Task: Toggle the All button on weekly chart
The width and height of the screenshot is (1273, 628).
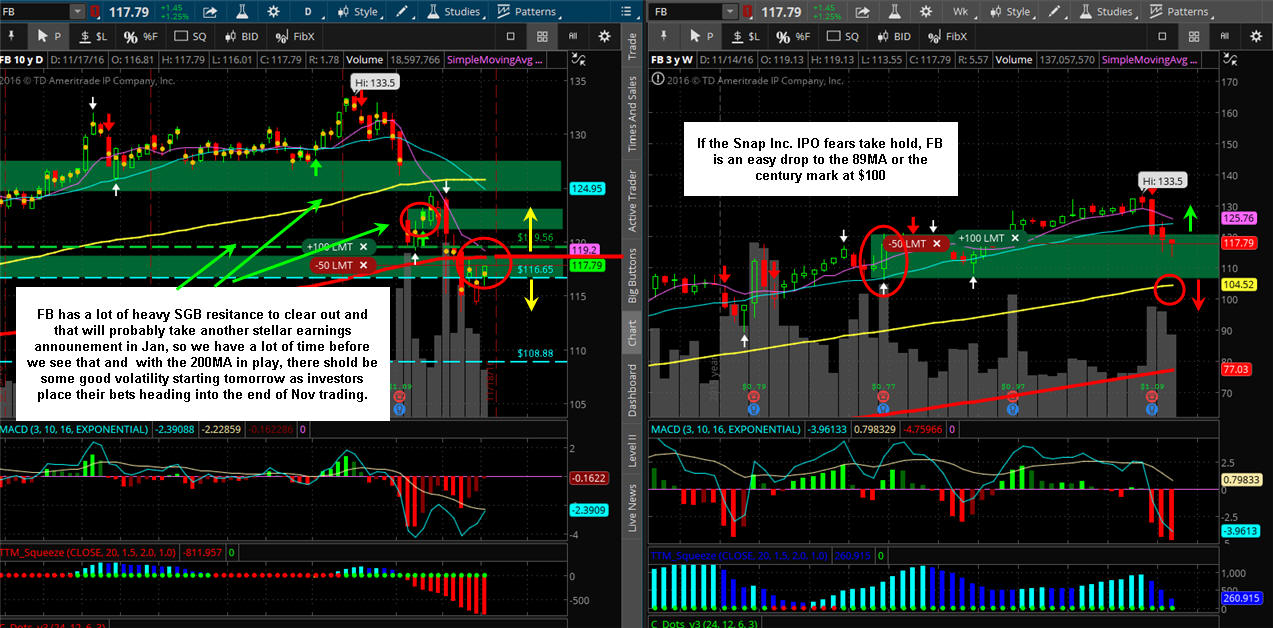Action: pos(1225,36)
